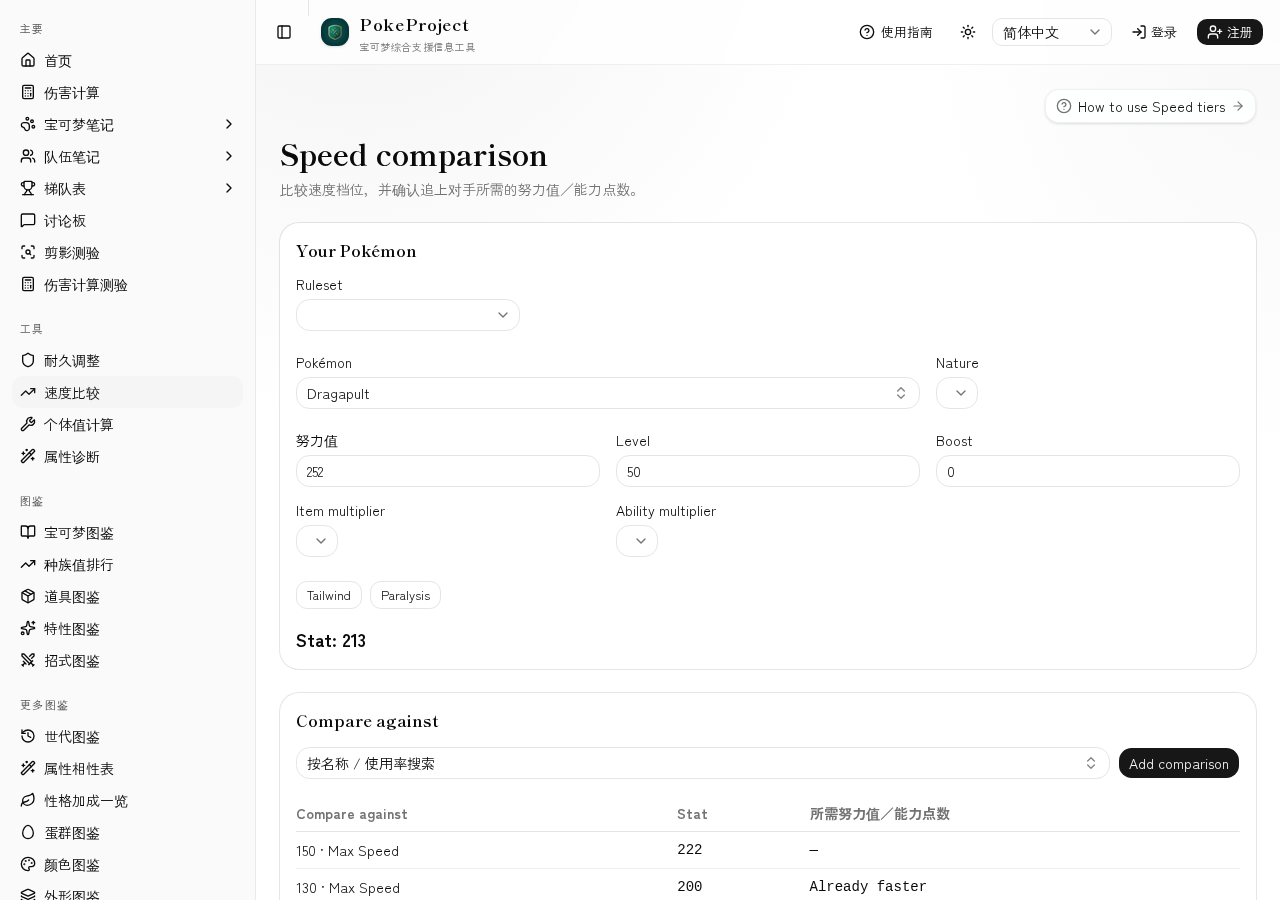Open 伤害计算测验 icon

(x=28, y=284)
